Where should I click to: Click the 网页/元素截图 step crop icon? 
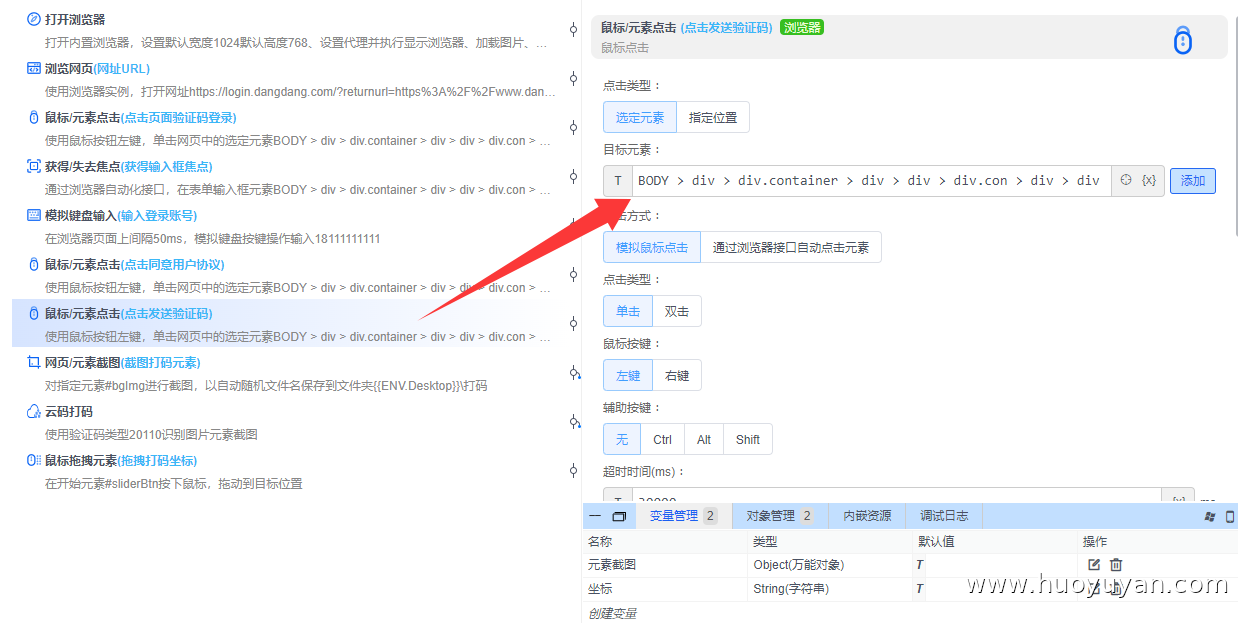coord(34,362)
